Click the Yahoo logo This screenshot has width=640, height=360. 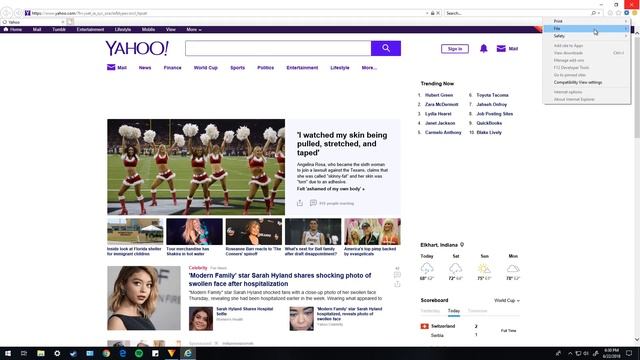[137, 48]
